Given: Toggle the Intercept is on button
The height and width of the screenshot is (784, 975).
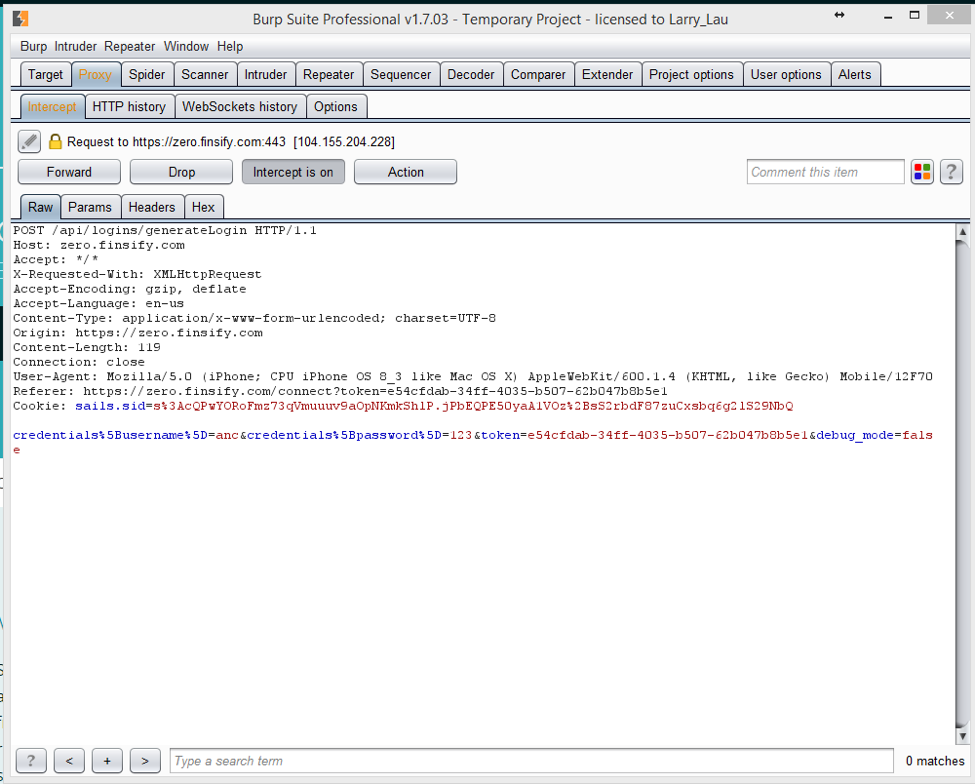Looking at the screenshot, I should click(x=293, y=172).
